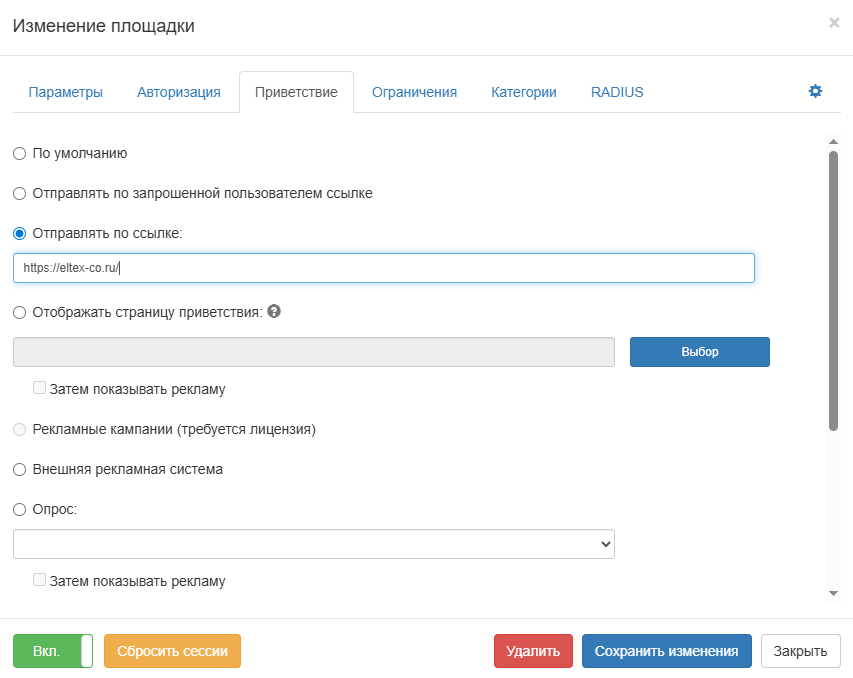Click the redirect URL input field
The width and height of the screenshot is (853, 678).
click(384, 268)
